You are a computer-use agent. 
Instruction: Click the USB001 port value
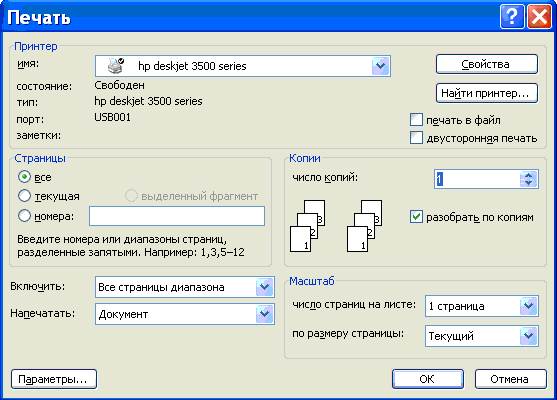coord(112,117)
